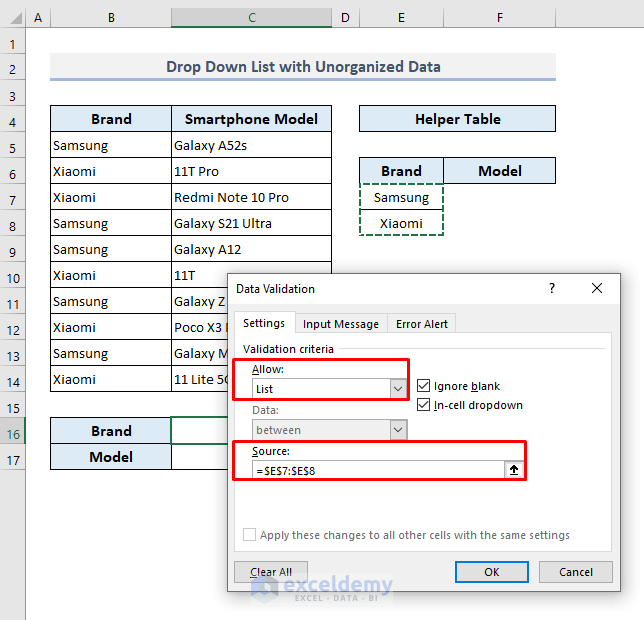Open the Data between dropdown

[398, 430]
